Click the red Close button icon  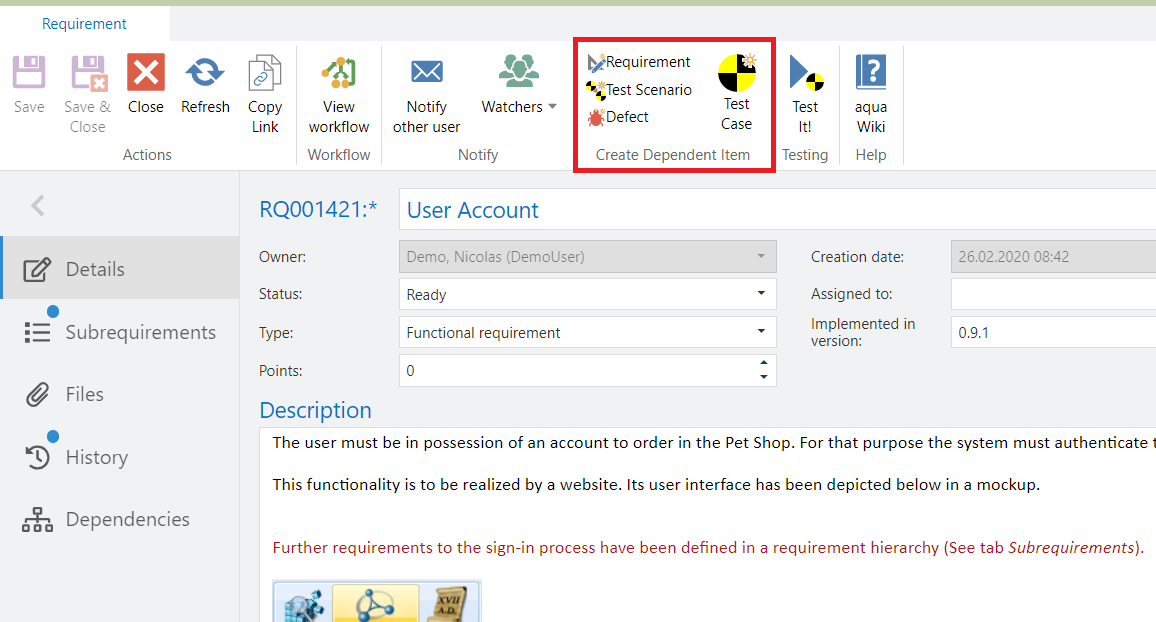click(146, 73)
